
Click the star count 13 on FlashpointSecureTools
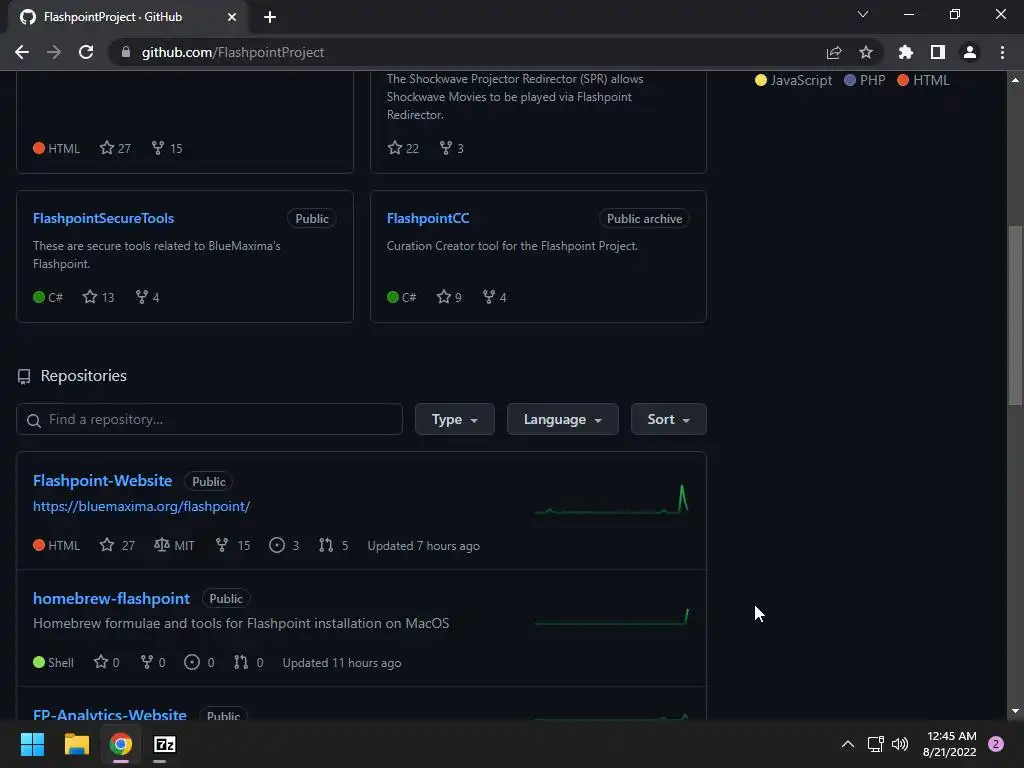pyautogui.click(x=99, y=297)
